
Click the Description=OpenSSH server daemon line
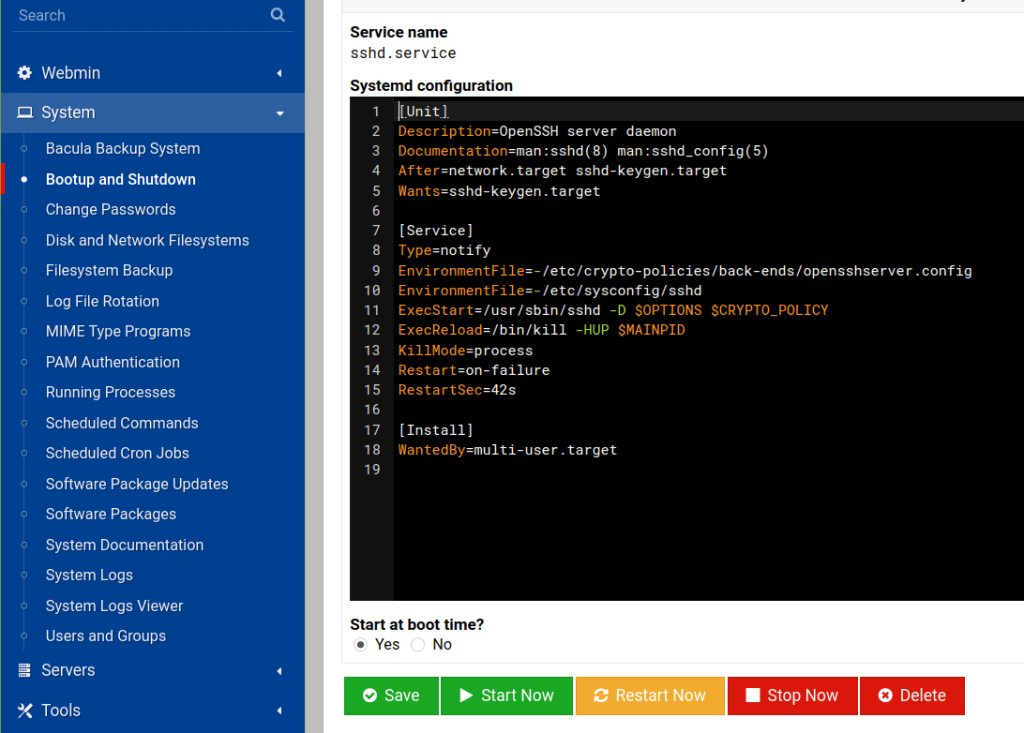point(537,131)
